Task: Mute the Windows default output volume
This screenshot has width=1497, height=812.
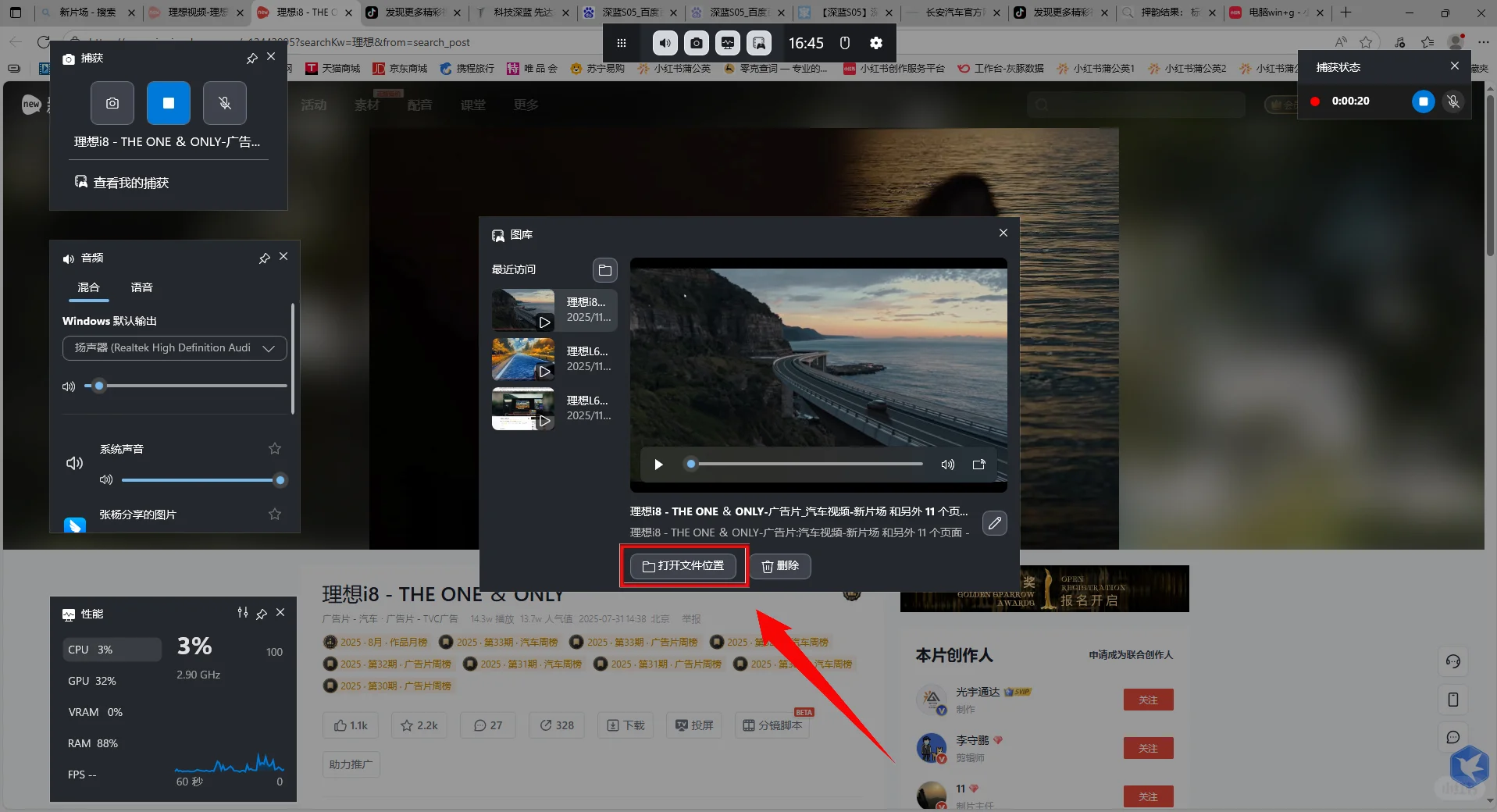Action: tap(69, 386)
